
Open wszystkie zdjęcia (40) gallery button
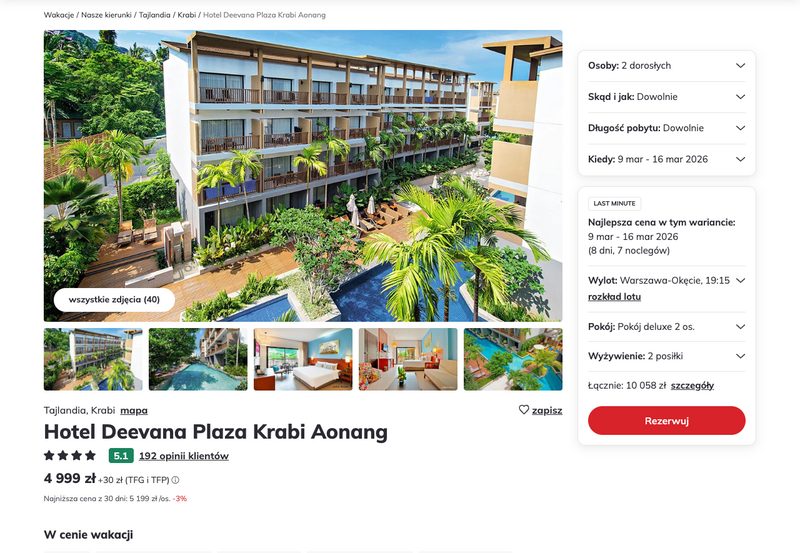coord(114,299)
